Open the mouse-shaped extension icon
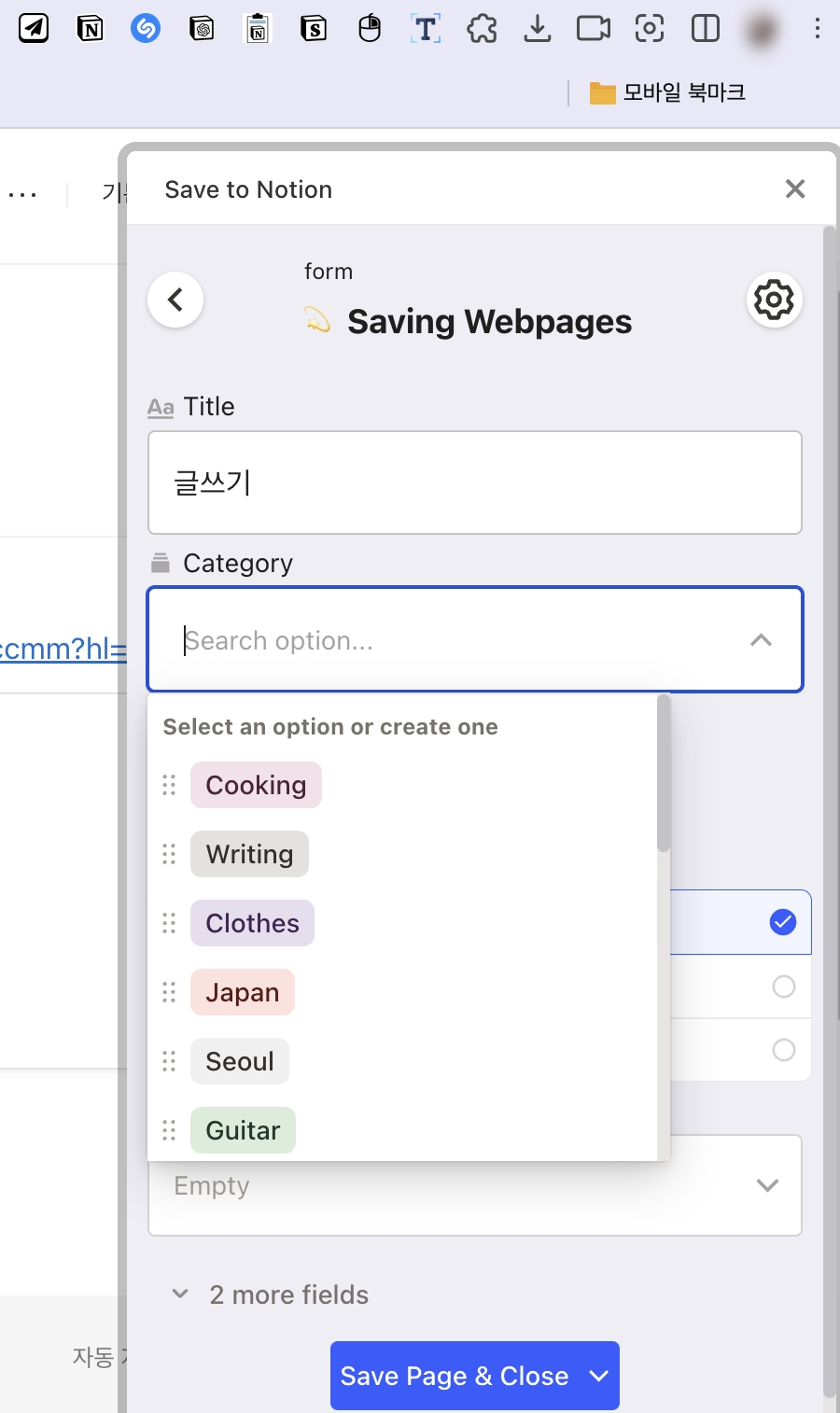Screen dimensions: 840x1413 (x=370, y=29)
